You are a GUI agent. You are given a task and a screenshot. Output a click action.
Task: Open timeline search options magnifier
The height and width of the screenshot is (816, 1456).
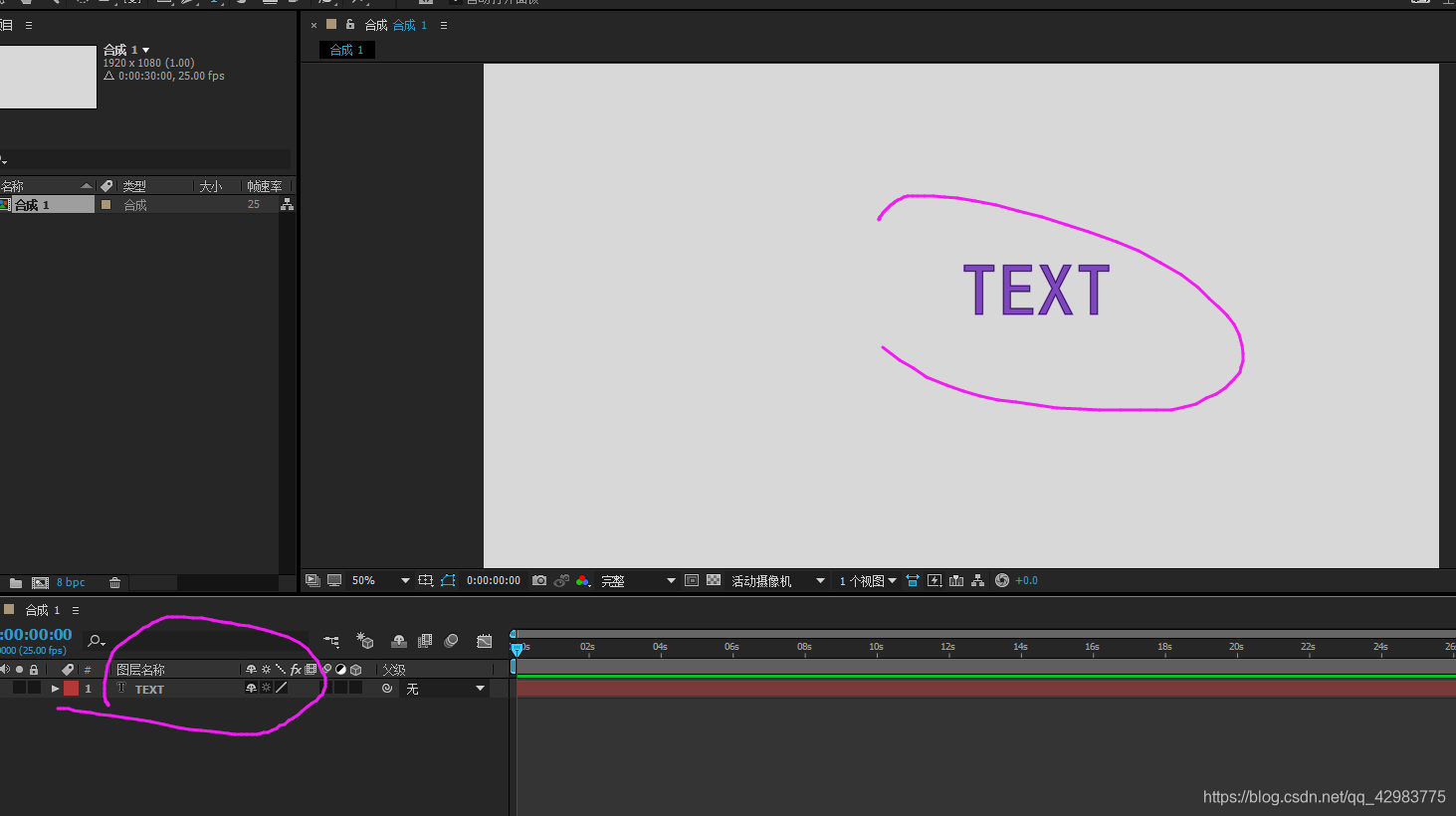(x=96, y=642)
